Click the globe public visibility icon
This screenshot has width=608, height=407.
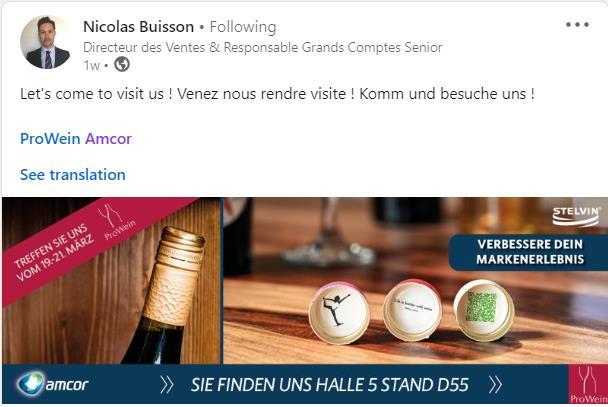[122, 64]
